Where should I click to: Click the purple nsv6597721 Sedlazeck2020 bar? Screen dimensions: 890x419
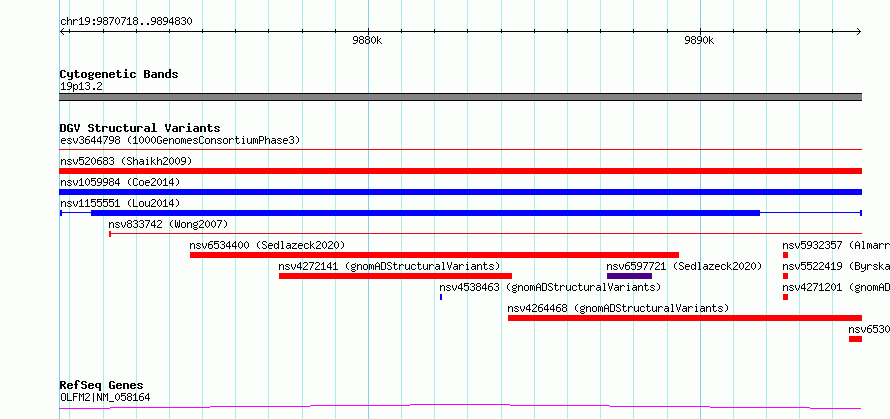629,276
